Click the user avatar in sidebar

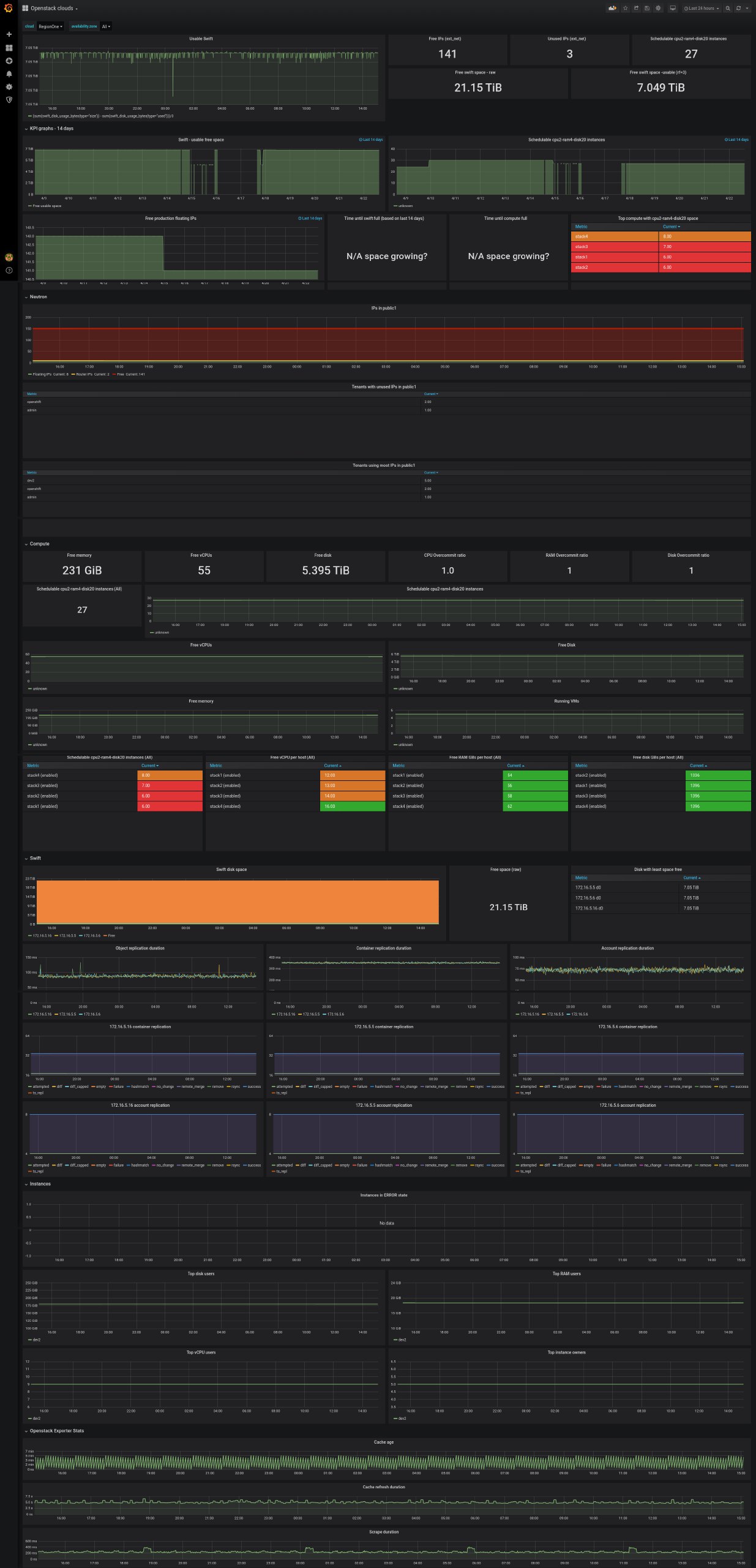(x=9, y=257)
